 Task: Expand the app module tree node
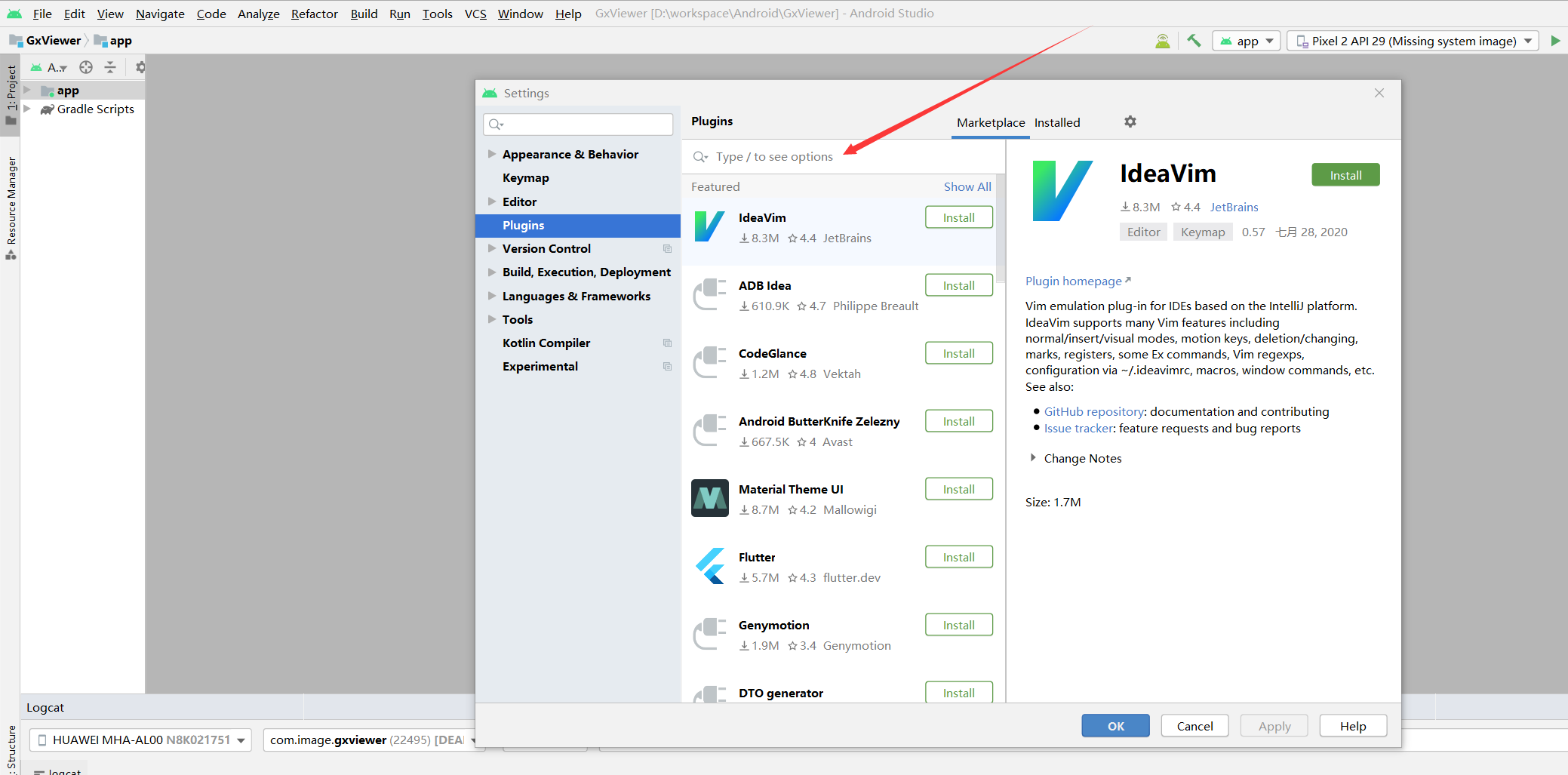(x=27, y=91)
